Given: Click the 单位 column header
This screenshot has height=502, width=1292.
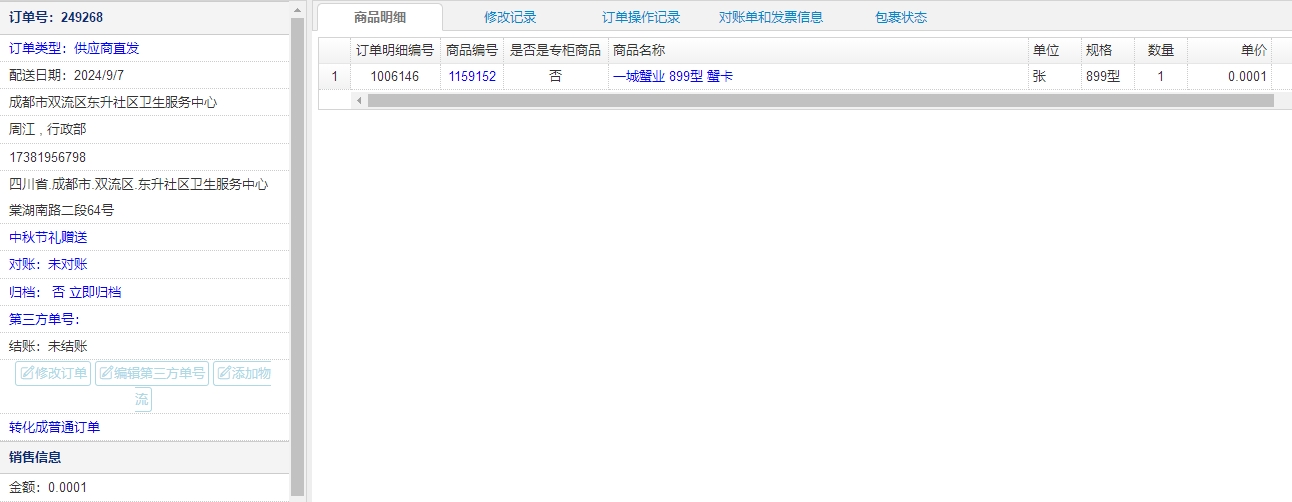Looking at the screenshot, I should click(1055, 50).
